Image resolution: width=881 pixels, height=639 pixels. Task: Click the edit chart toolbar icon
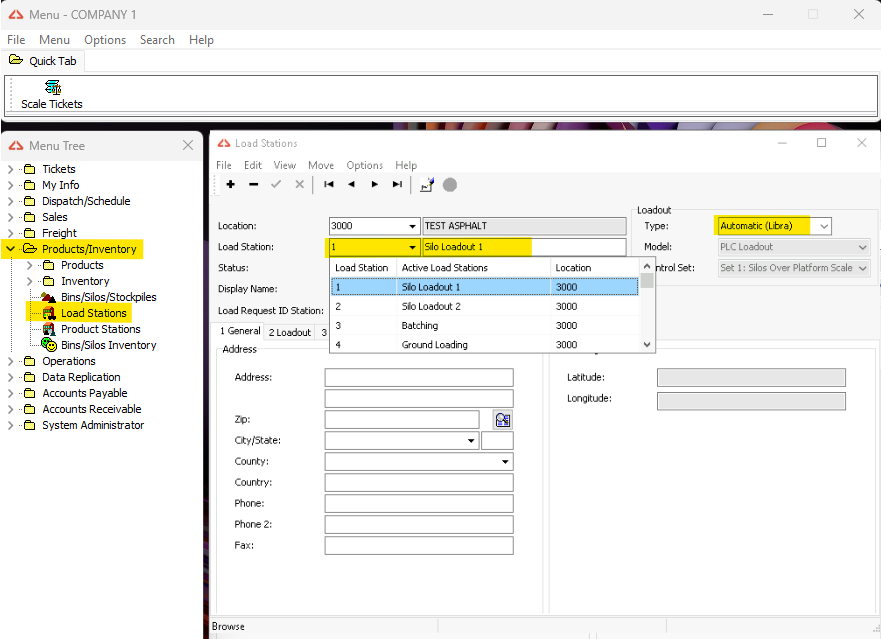coord(427,185)
